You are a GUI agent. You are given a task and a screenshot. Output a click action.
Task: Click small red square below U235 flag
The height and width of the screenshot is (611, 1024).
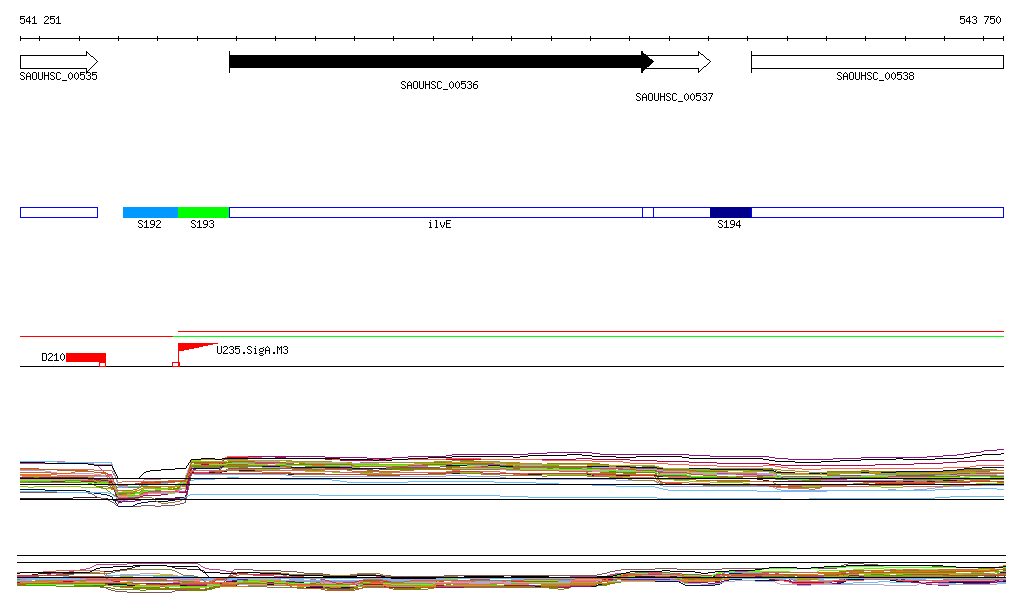(176, 365)
